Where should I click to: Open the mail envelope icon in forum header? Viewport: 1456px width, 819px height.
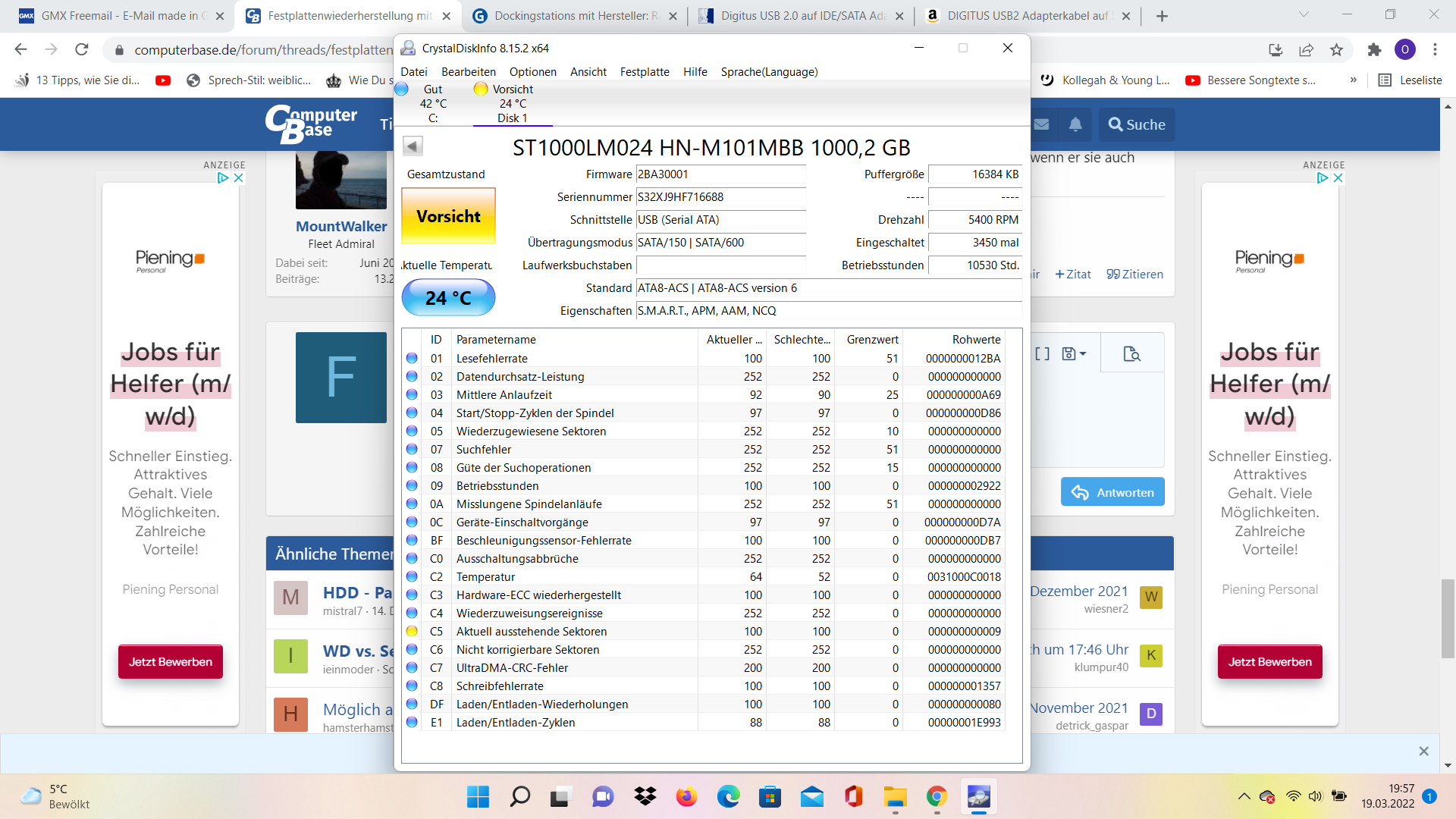click(x=1042, y=124)
